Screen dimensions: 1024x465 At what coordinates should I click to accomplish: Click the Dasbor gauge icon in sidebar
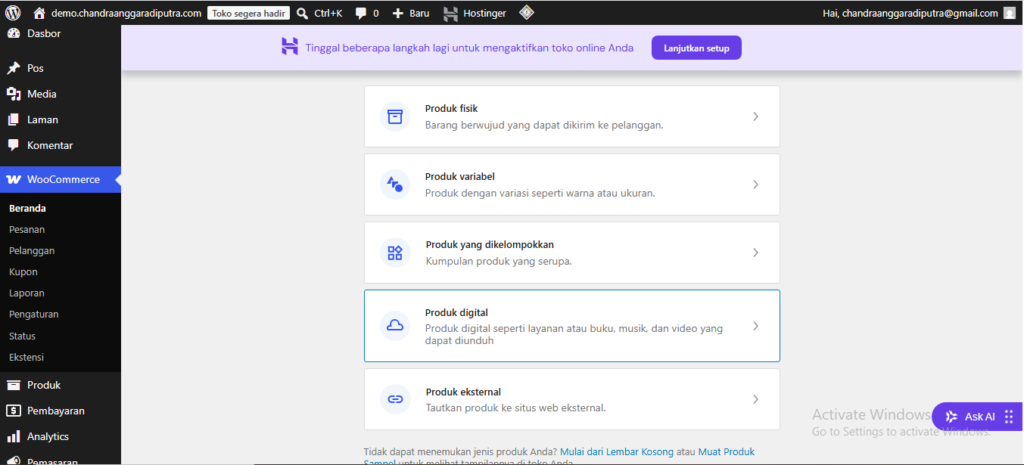[x=14, y=34]
